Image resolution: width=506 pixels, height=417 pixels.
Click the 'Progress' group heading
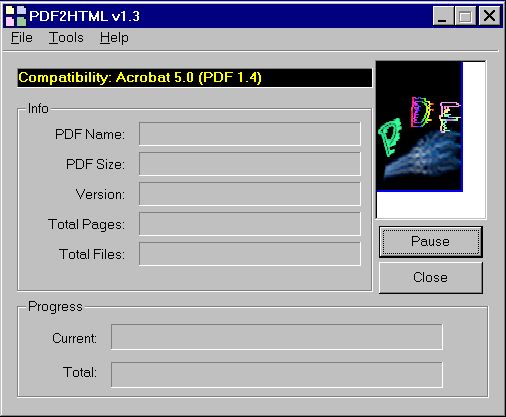[55, 307]
